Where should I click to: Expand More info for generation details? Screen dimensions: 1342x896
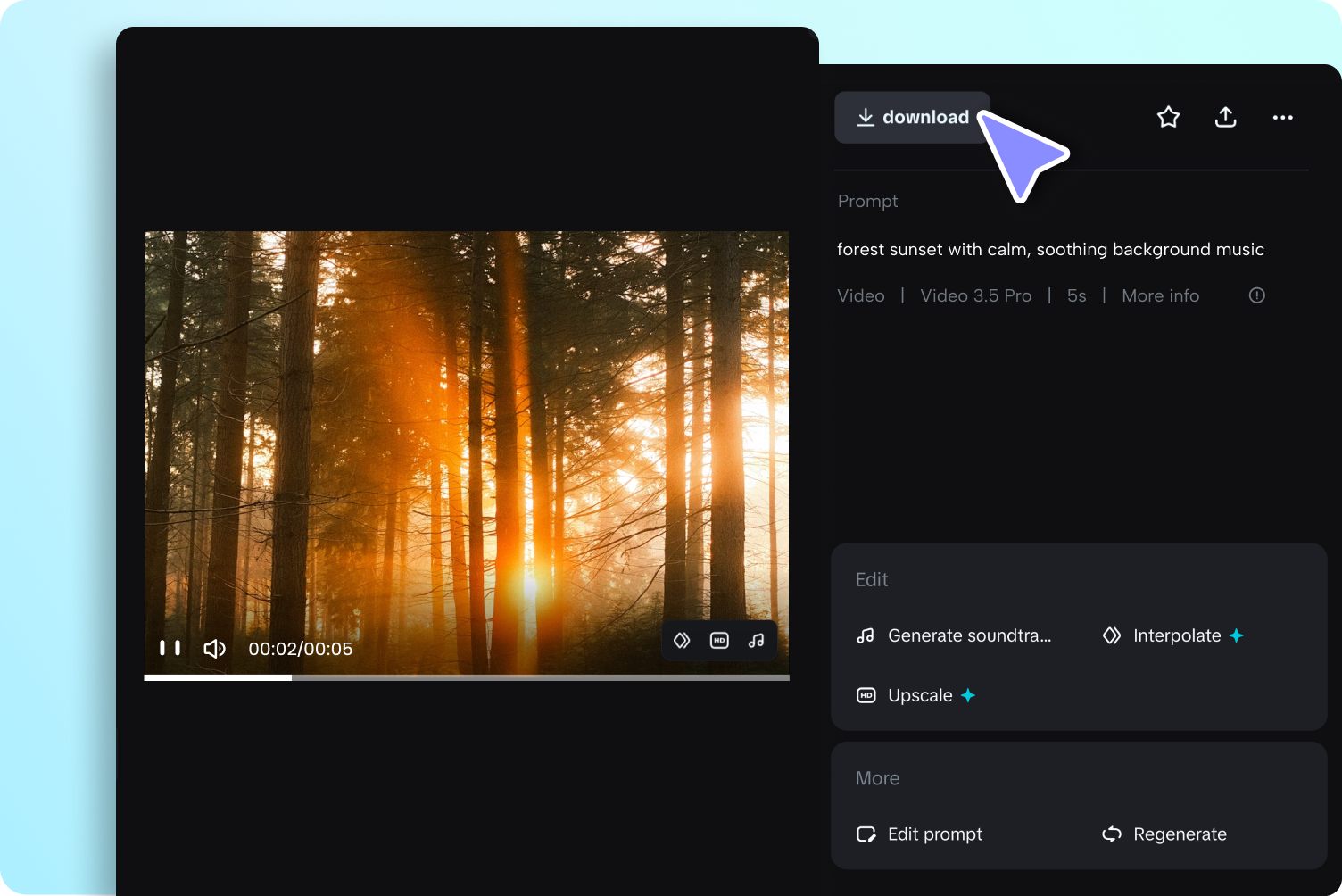pyautogui.click(x=1160, y=295)
